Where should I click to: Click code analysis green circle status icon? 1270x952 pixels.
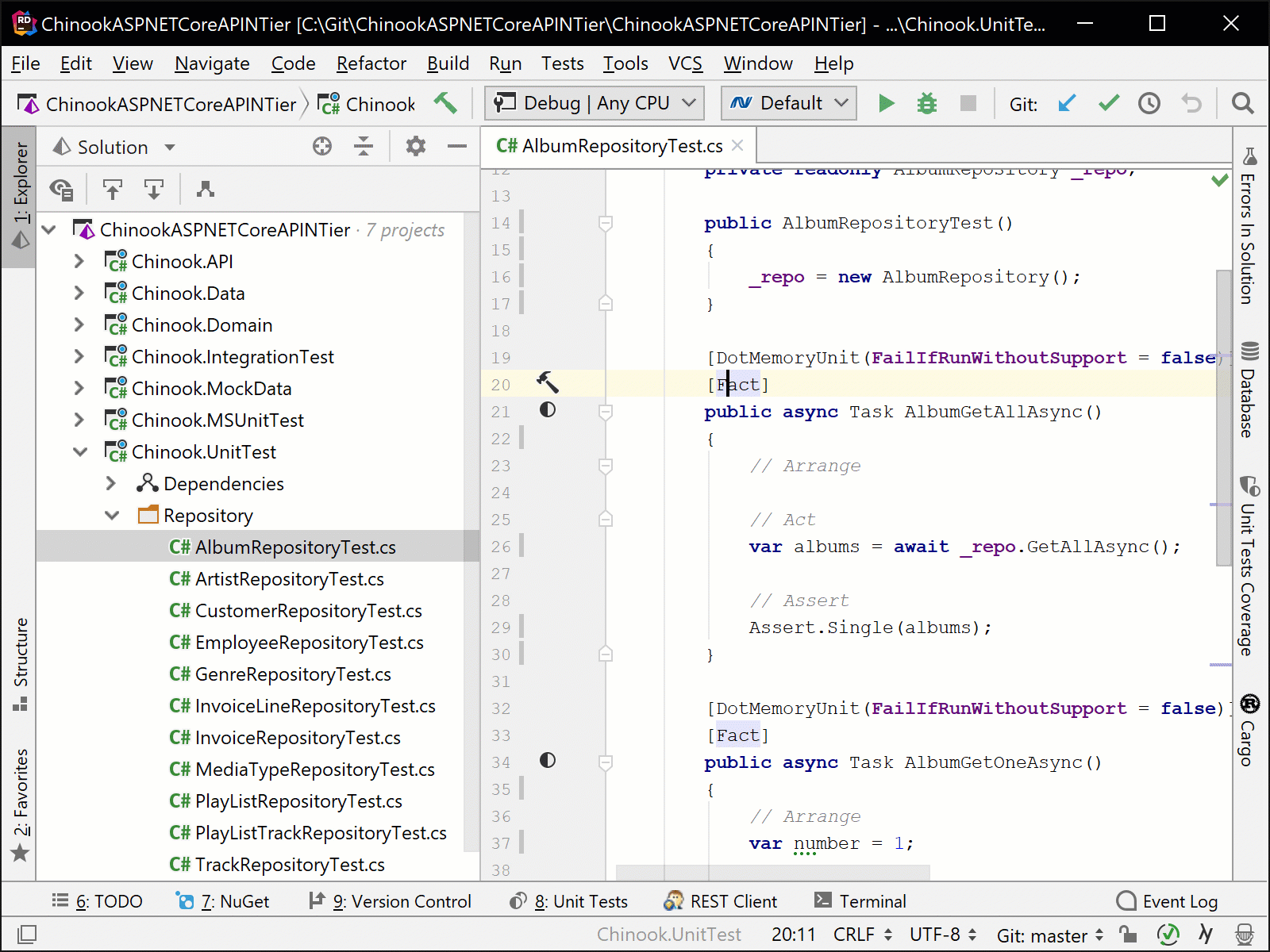(1168, 935)
